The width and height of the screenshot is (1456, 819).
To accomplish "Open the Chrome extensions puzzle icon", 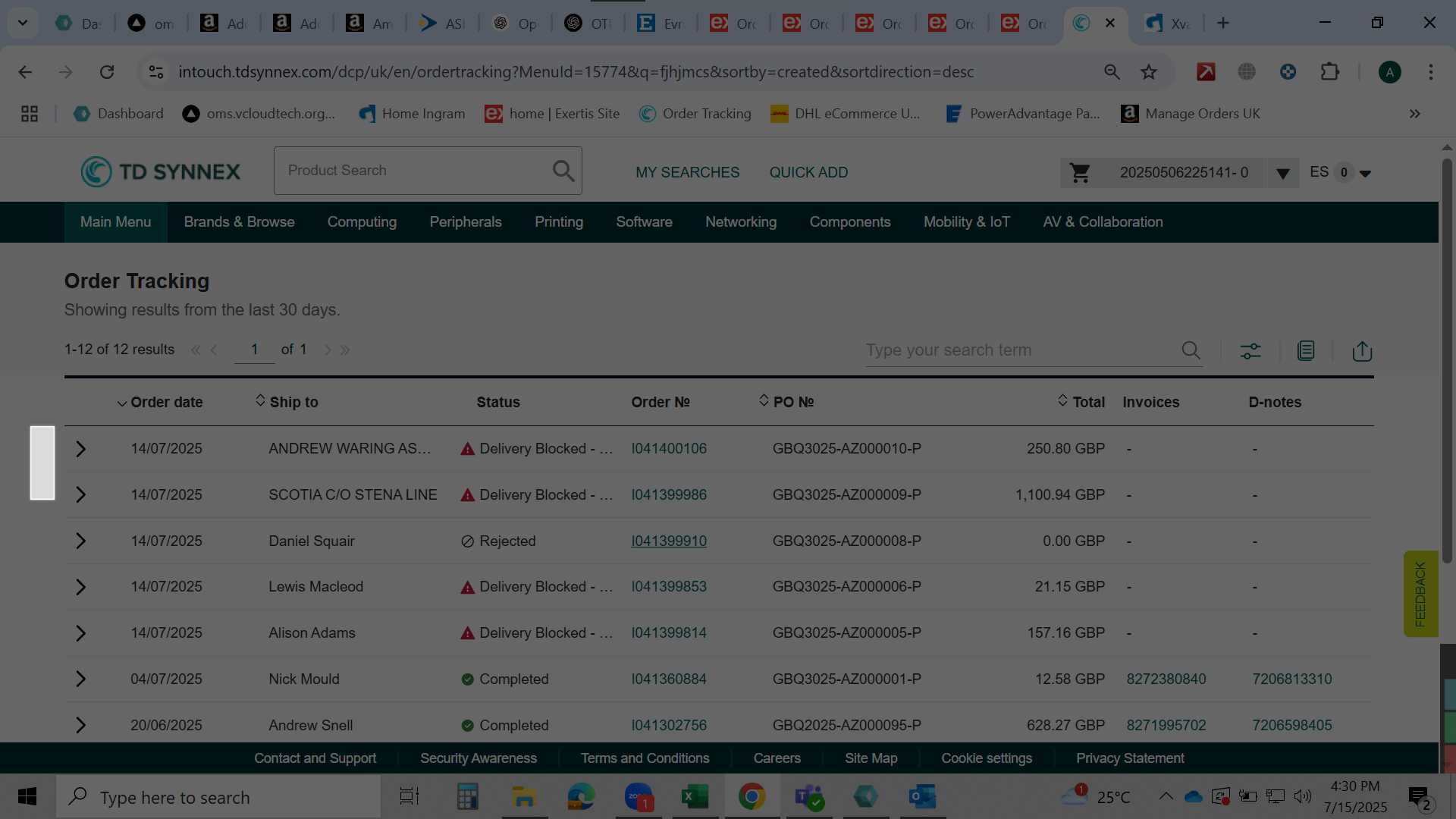I will [1330, 72].
